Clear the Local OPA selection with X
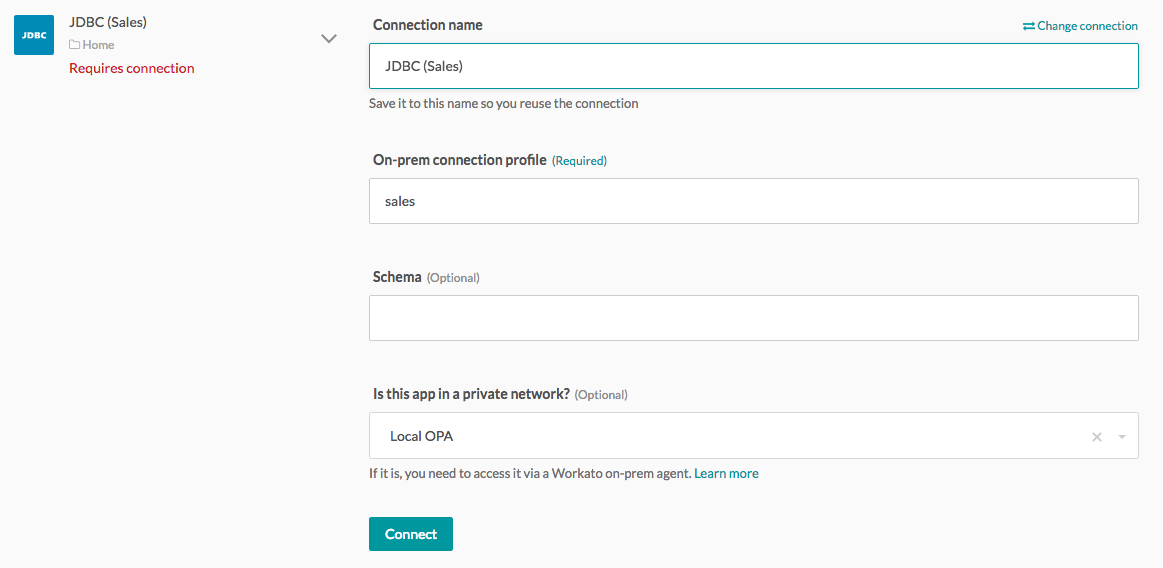Screen dimensions: 1163x568 pos(1097,437)
